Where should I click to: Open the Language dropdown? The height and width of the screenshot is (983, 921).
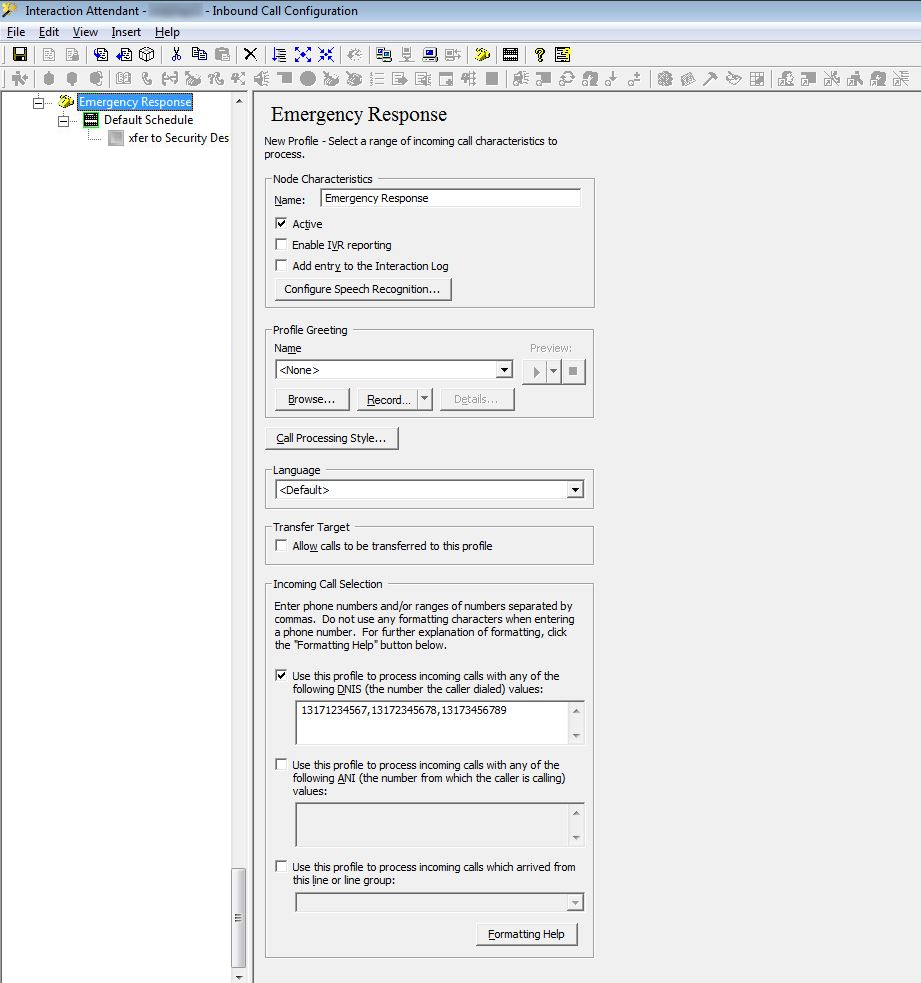pyautogui.click(x=574, y=490)
